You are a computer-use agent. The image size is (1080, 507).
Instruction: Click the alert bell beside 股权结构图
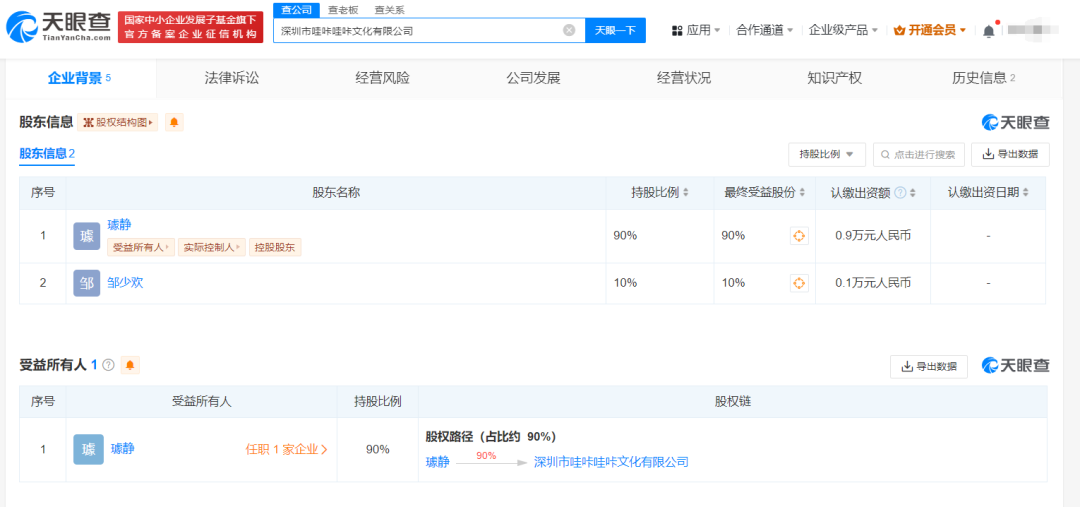(x=174, y=122)
